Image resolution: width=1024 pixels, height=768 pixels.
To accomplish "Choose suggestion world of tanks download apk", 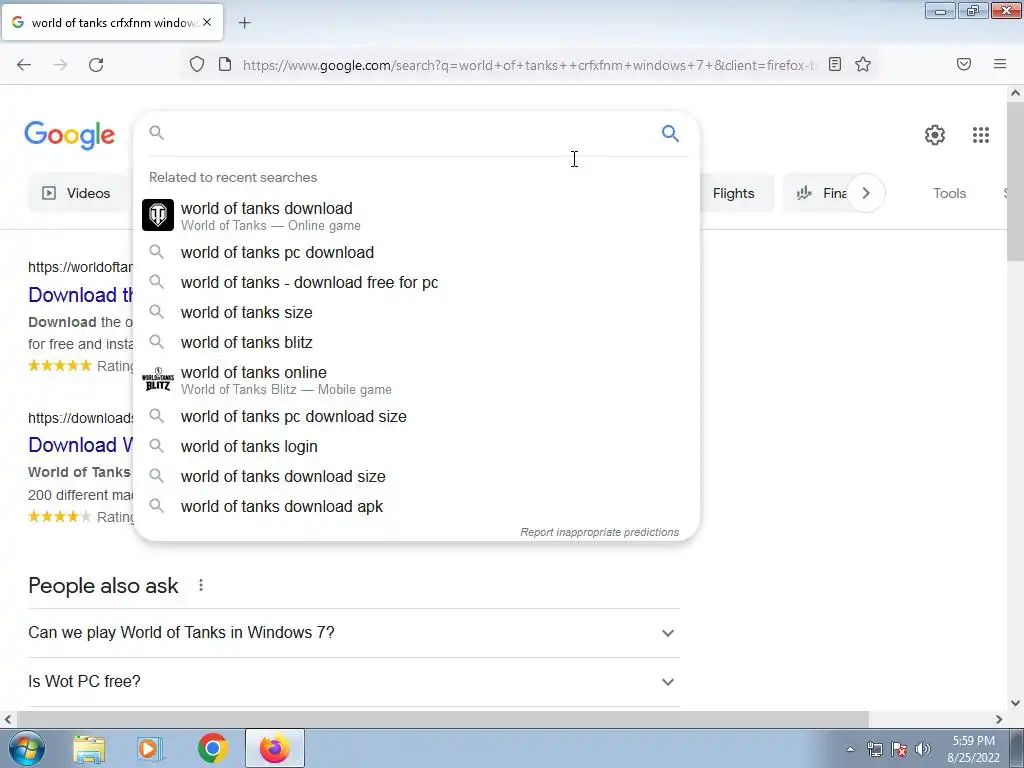I will coord(416,506).
